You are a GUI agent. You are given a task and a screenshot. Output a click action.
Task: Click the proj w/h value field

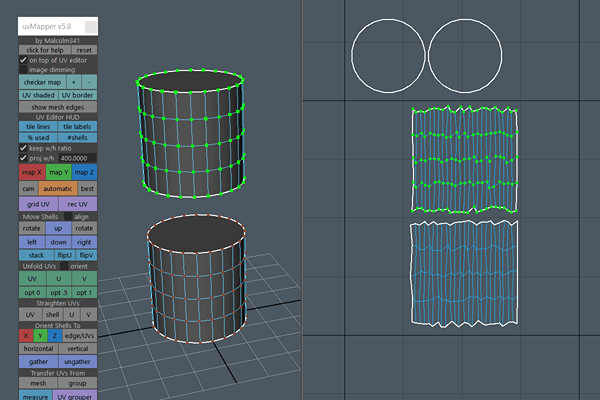[x=78, y=158]
